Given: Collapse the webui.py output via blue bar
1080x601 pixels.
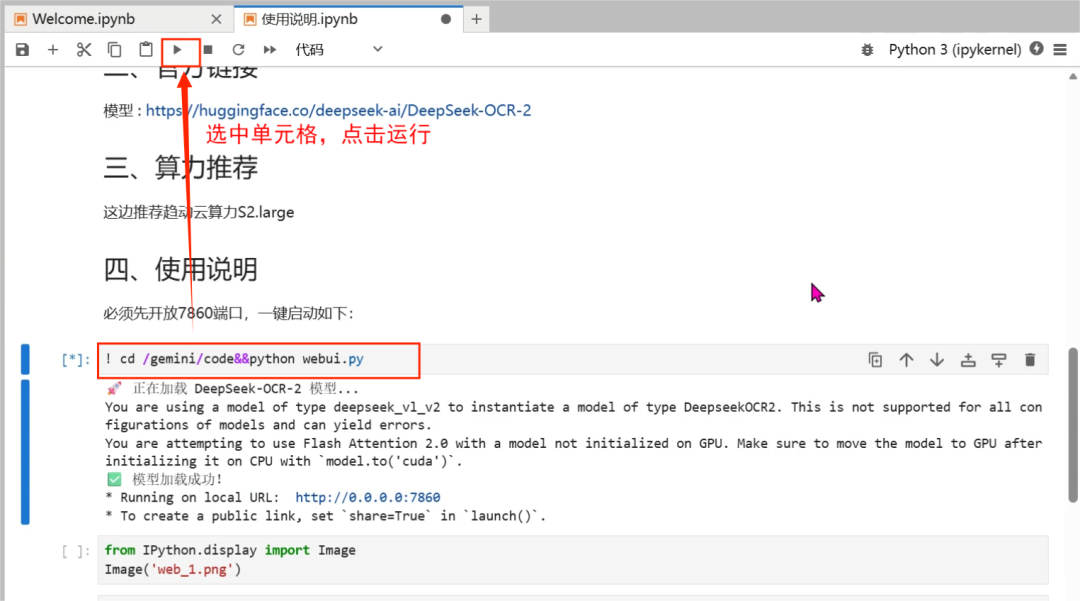Looking at the screenshot, I should (x=25, y=452).
